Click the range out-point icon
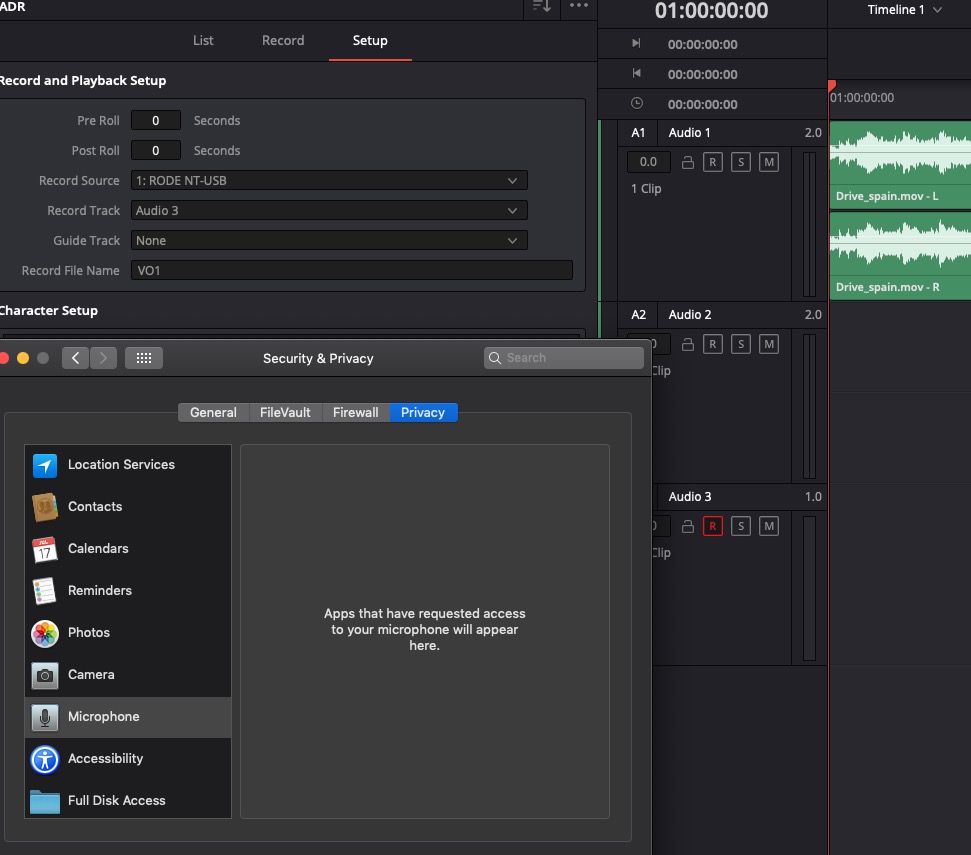The image size is (971, 855). pos(636,73)
